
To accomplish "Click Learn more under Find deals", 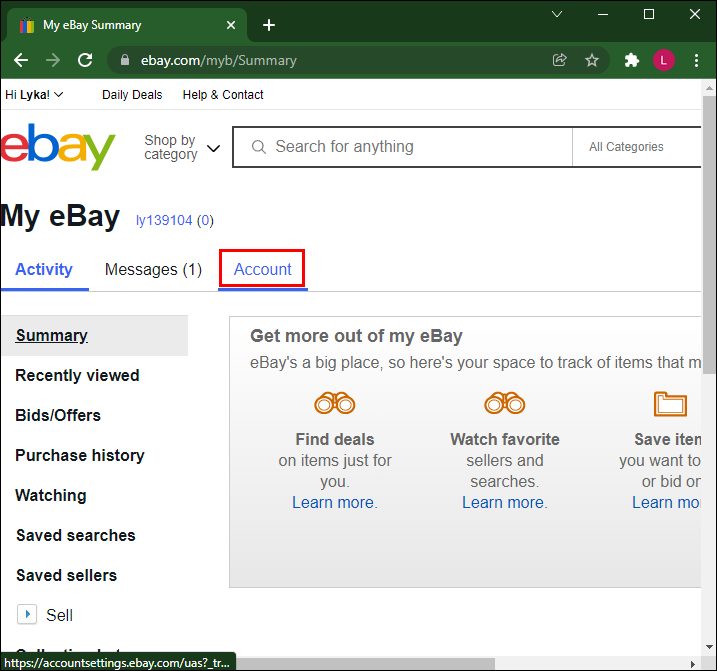I will pyautogui.click(x=335, y=502).
